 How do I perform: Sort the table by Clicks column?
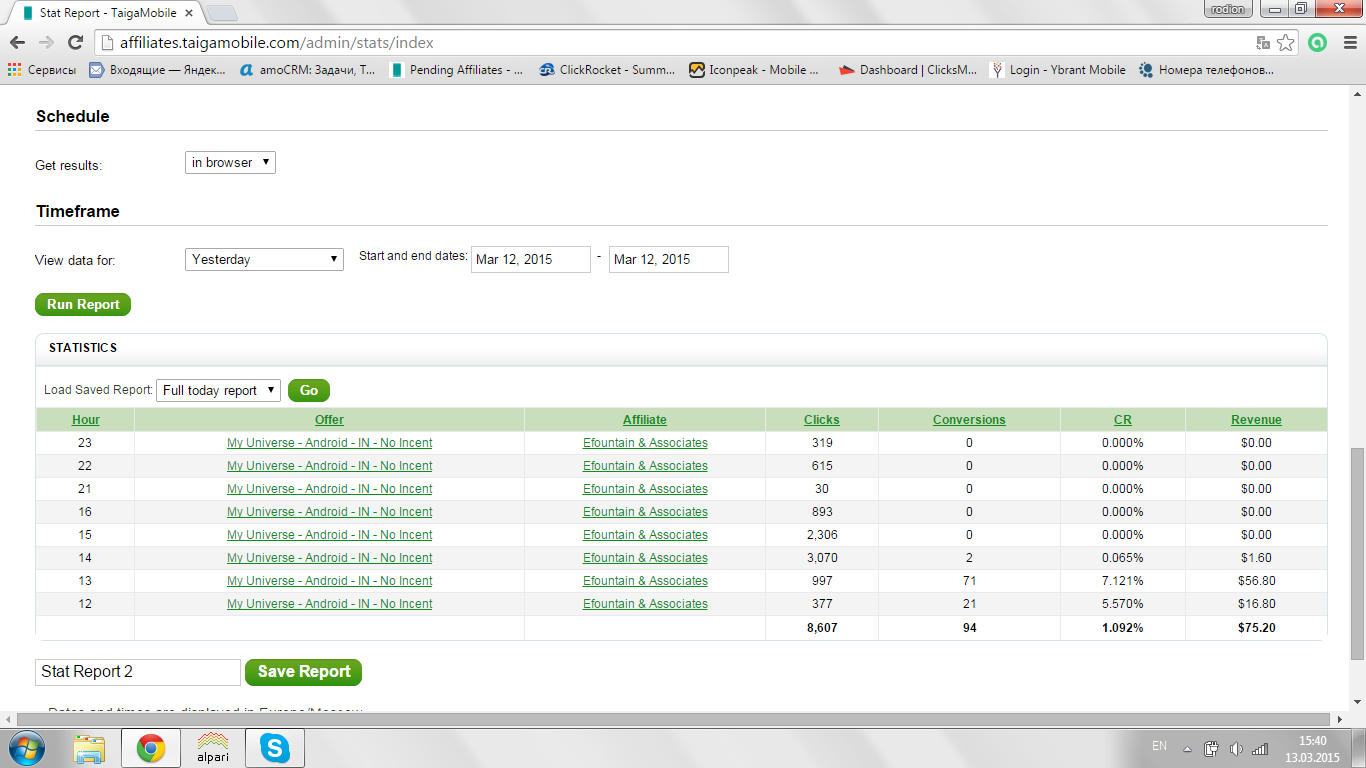click(822, 420)
